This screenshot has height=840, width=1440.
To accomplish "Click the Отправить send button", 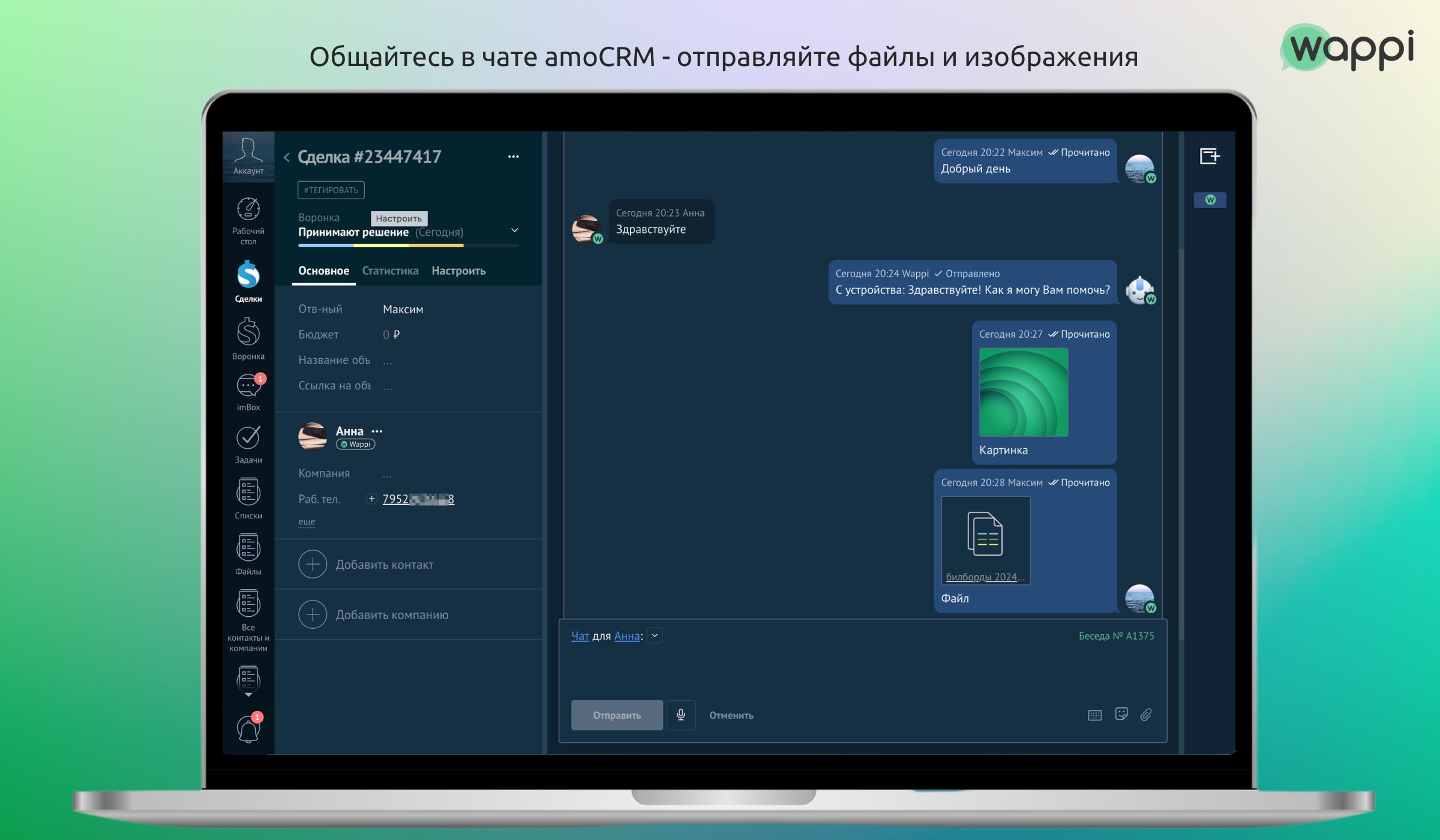I will [617, 715].
